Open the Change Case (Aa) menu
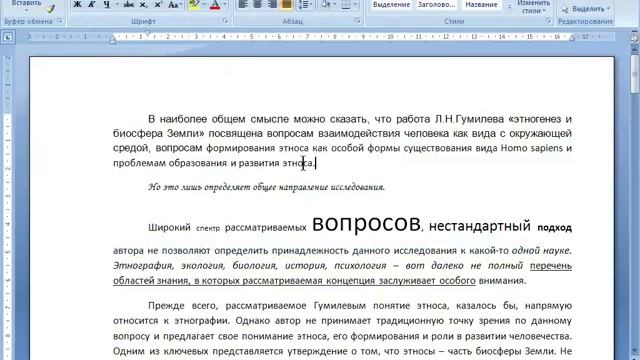Viewport: 640px width, 360px height. point(174,5)
